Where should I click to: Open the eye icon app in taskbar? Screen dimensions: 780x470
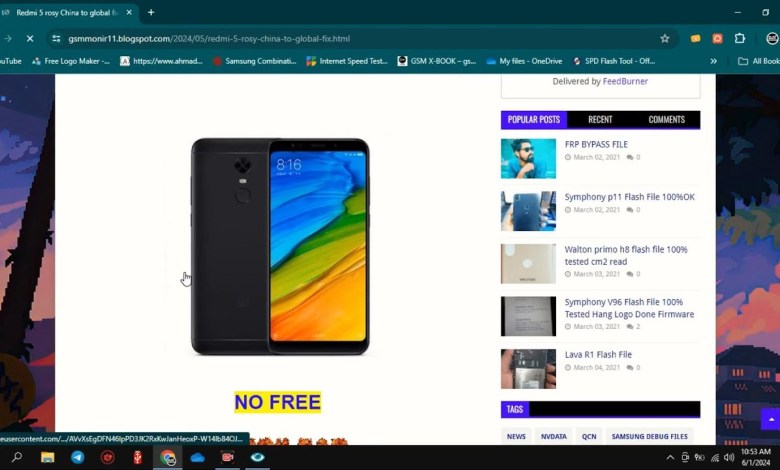257,457
